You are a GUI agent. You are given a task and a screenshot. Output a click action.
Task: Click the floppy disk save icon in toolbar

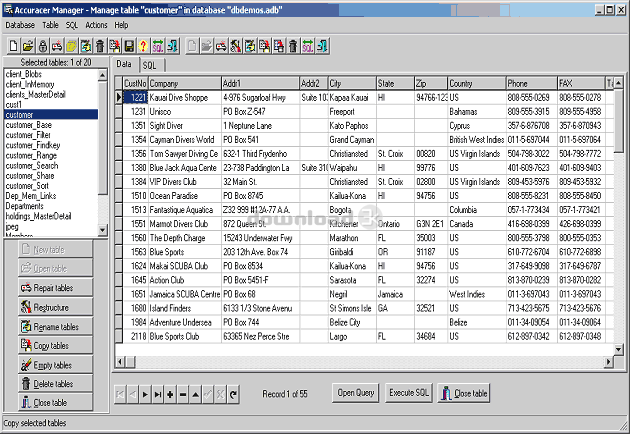(x=129, y=46)
